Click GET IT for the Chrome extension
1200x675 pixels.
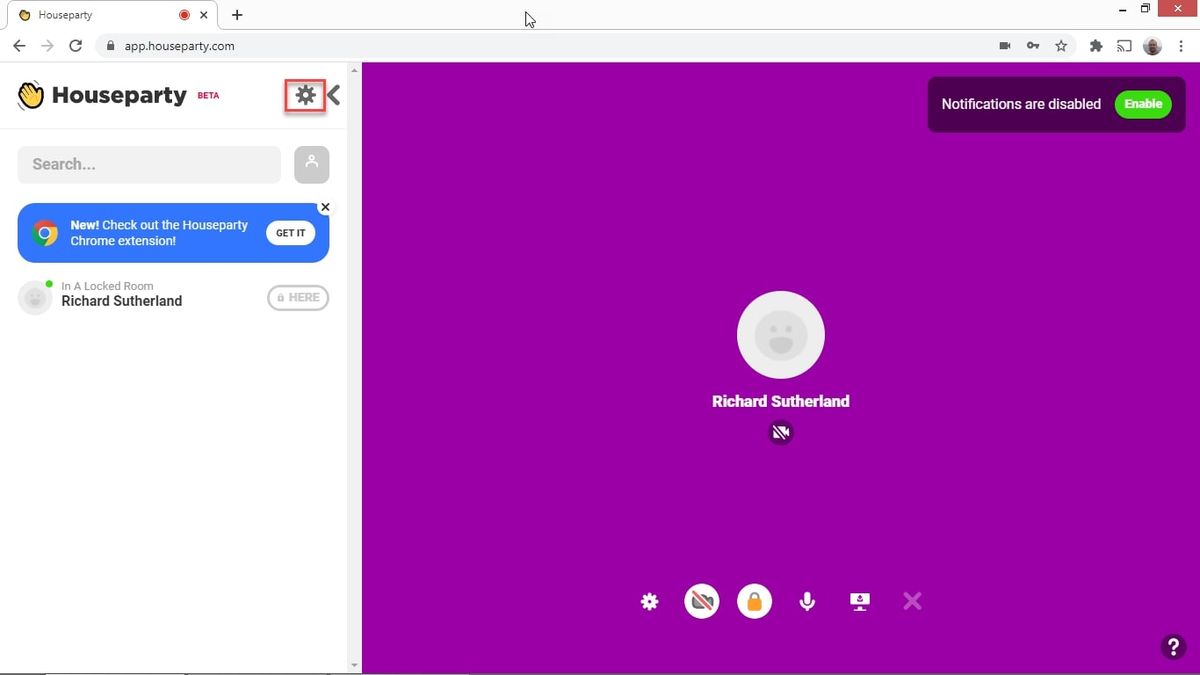point(290,232)
